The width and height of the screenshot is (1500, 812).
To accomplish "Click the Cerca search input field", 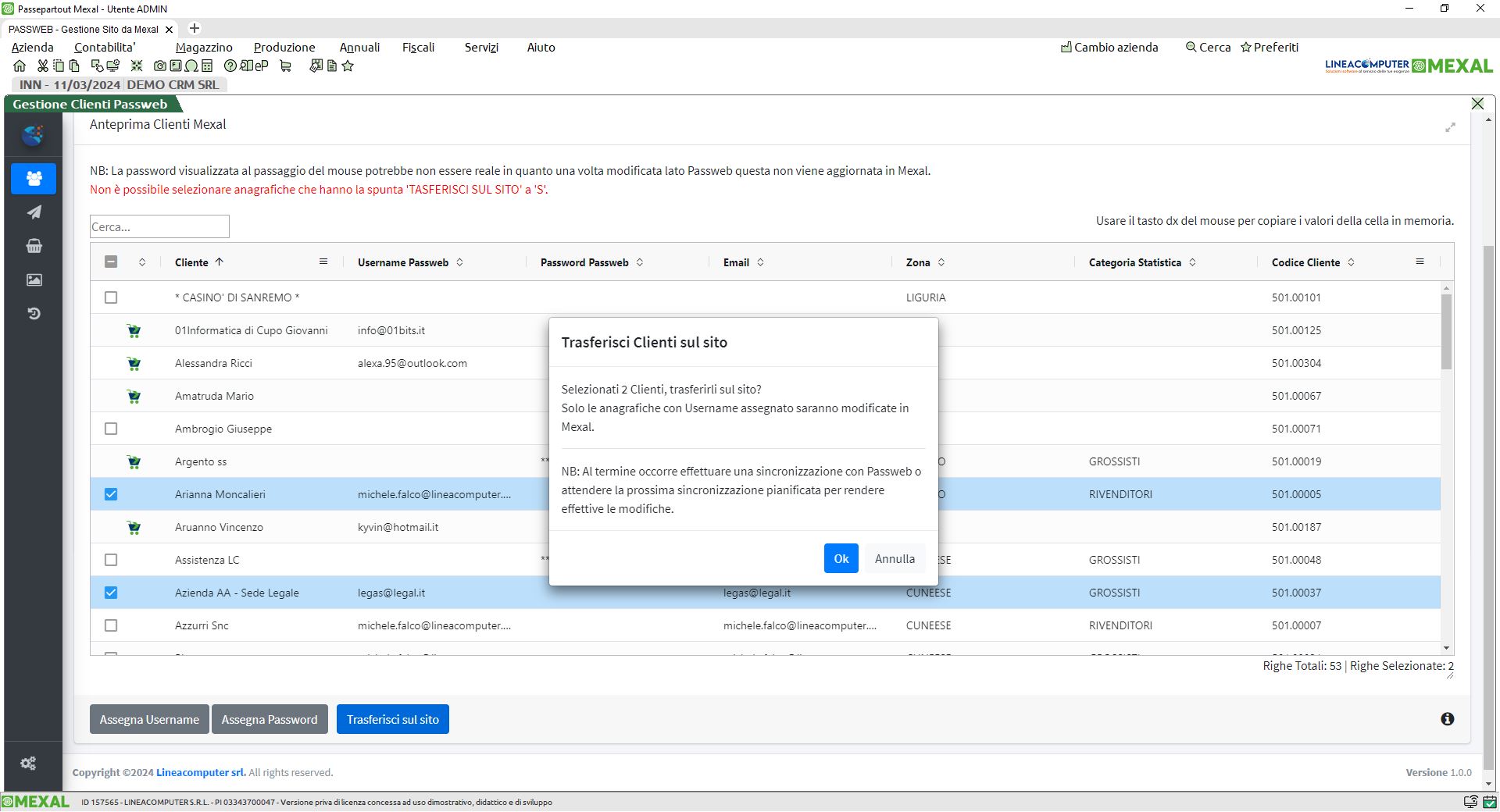I will [x=159, y=226].
